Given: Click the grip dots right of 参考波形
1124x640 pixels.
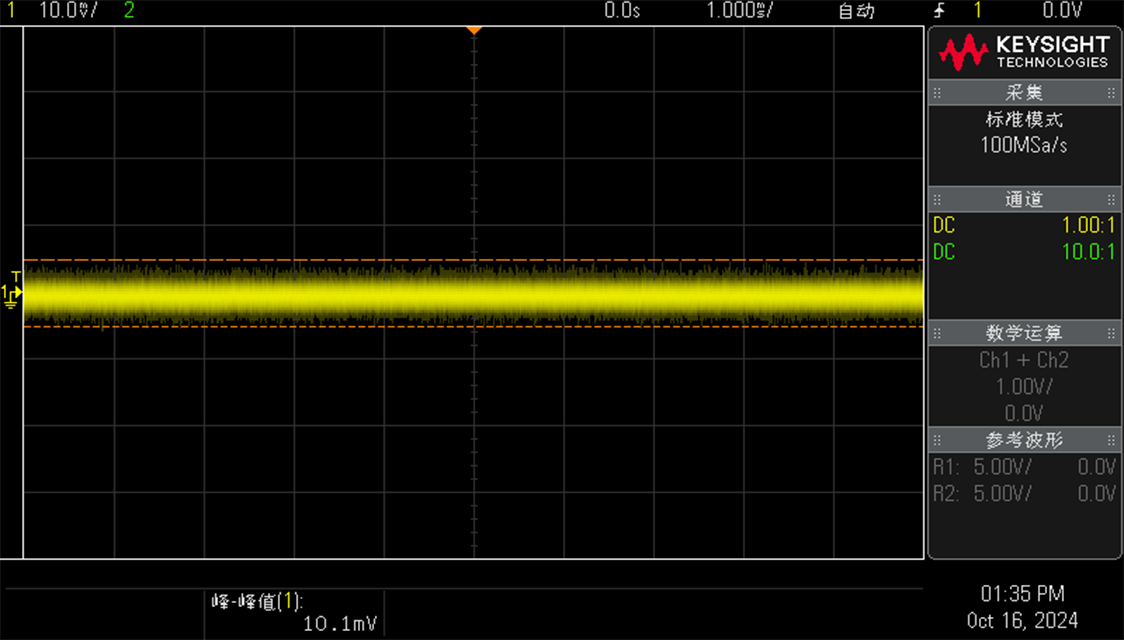Looking at the screenshot, I should point(1110,440).
